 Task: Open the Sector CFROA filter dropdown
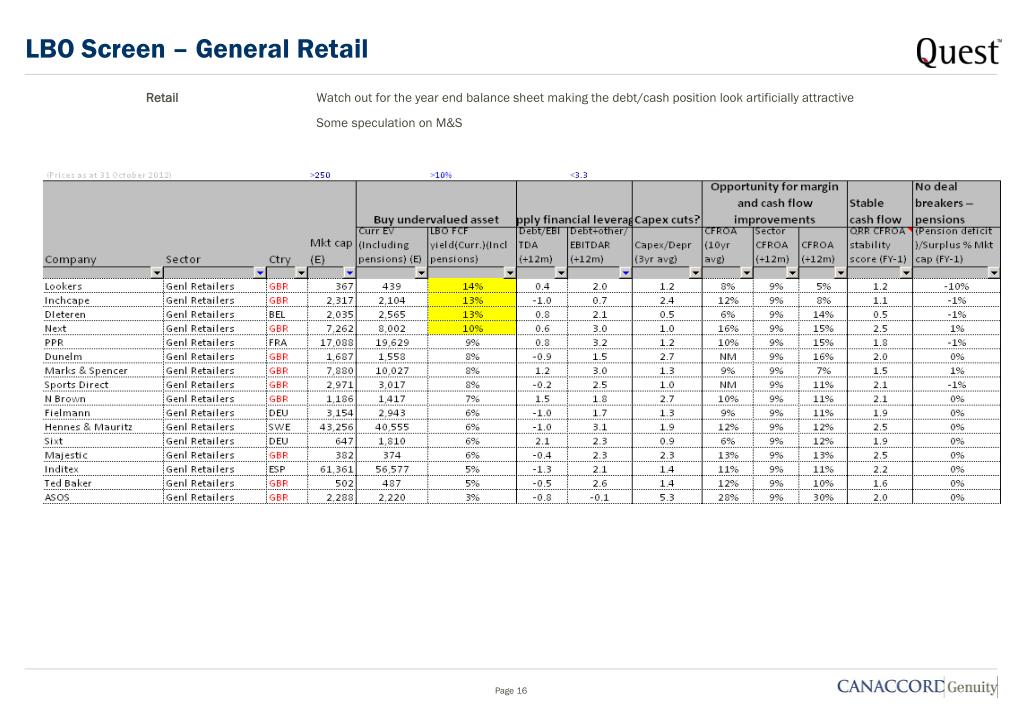pos(792,272)
